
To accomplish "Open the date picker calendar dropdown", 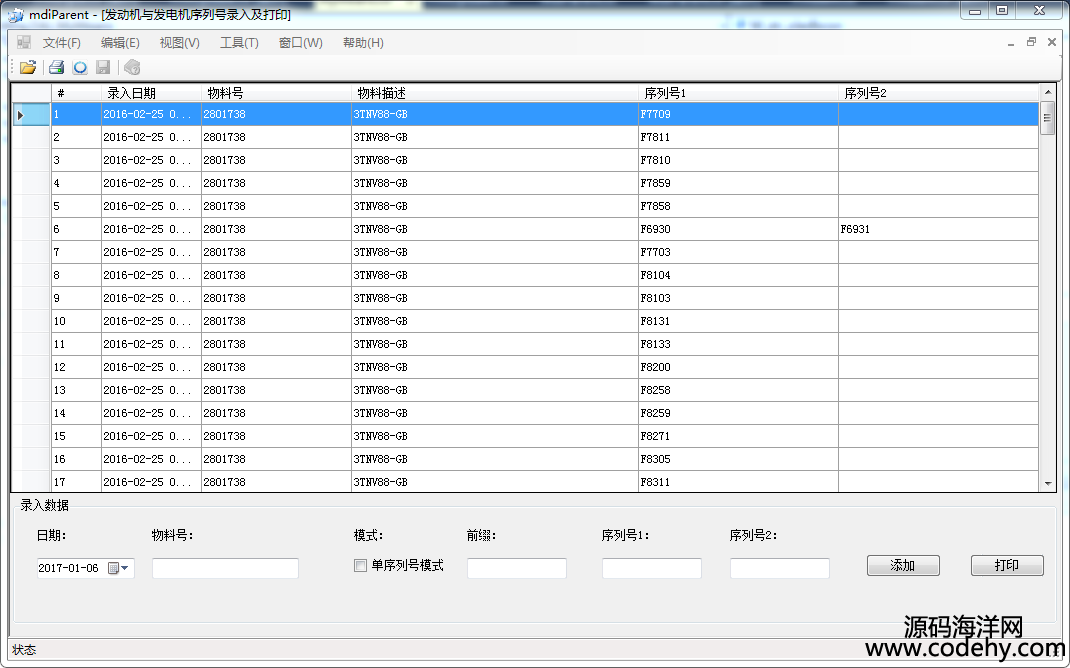I will (119, 568).
